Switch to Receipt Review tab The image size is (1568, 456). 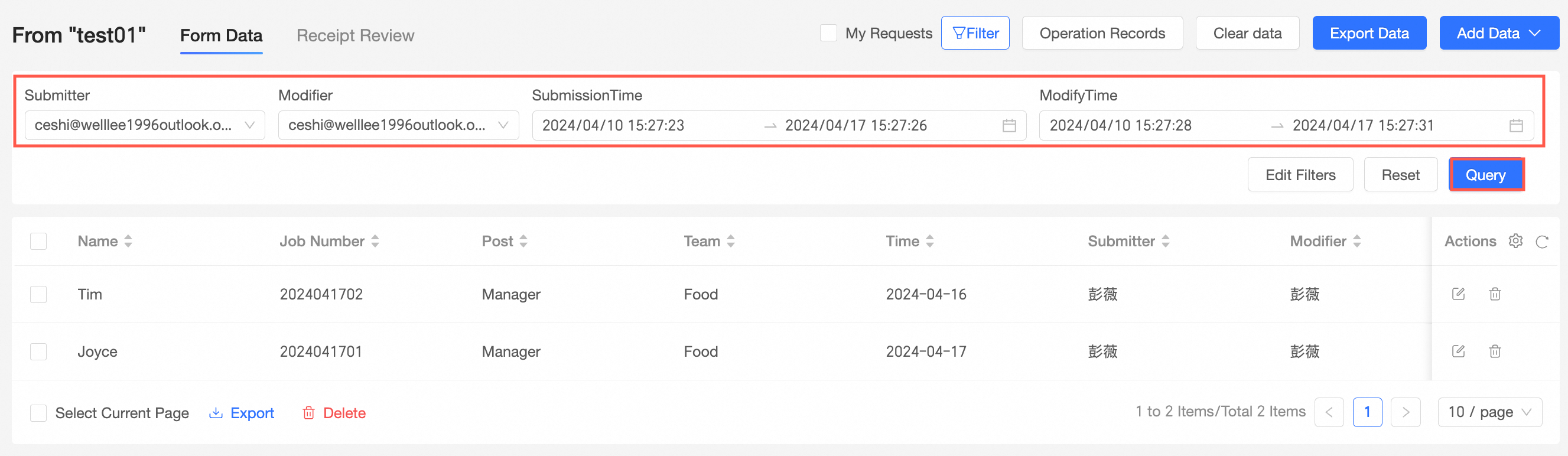[x=355, y=35]
